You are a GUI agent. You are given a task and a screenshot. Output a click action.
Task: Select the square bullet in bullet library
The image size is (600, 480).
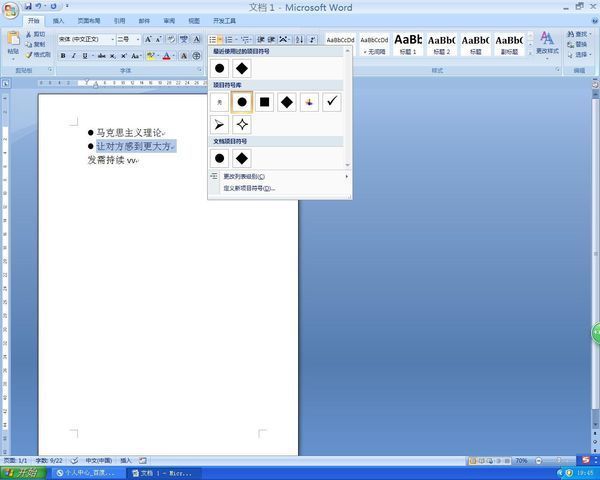[x=264, y=102]
